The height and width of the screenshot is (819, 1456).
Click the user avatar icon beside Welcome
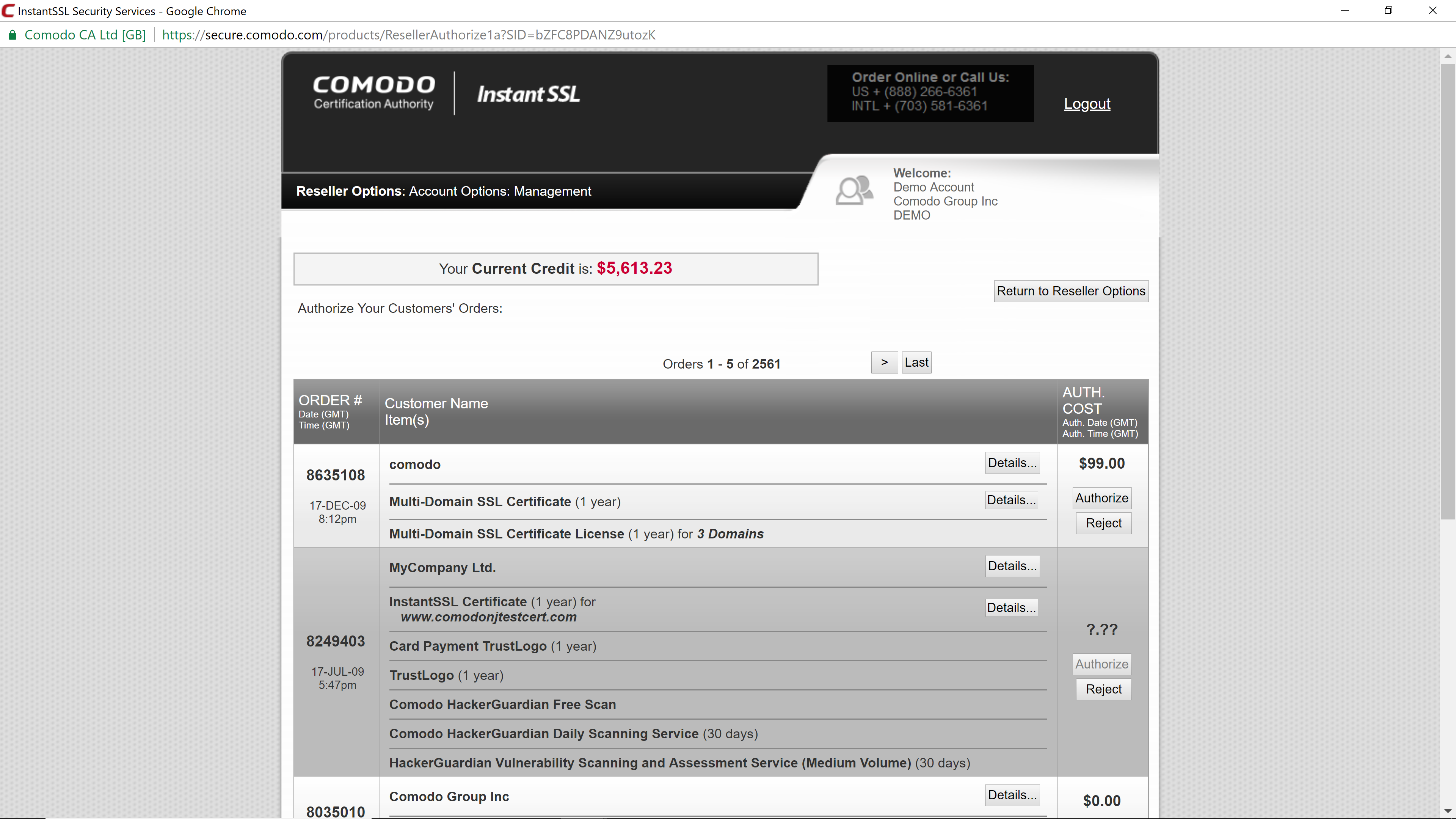pyautogui.click(x=854, y=190)
